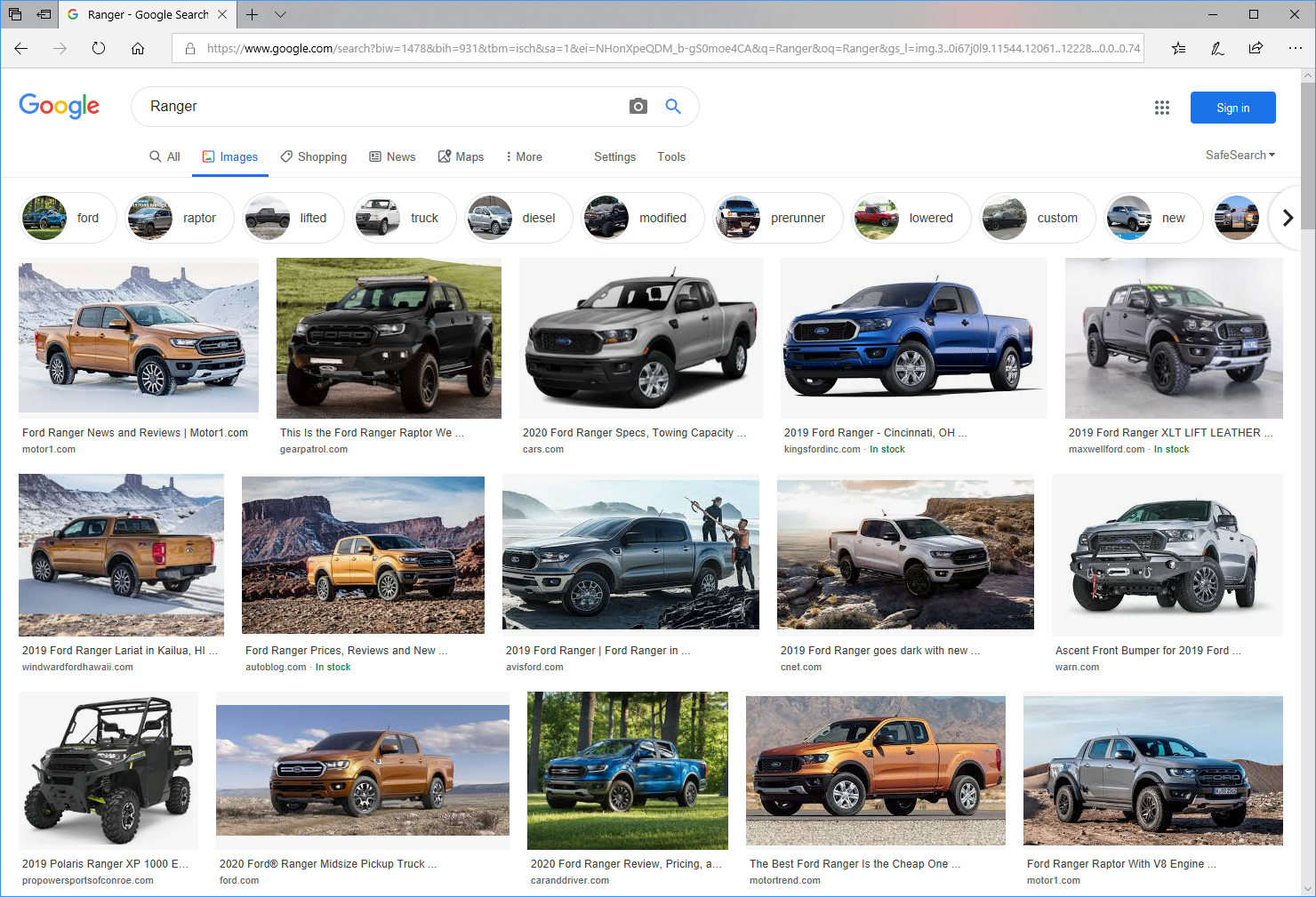Go to browser home page icon

tap(138, 49)
